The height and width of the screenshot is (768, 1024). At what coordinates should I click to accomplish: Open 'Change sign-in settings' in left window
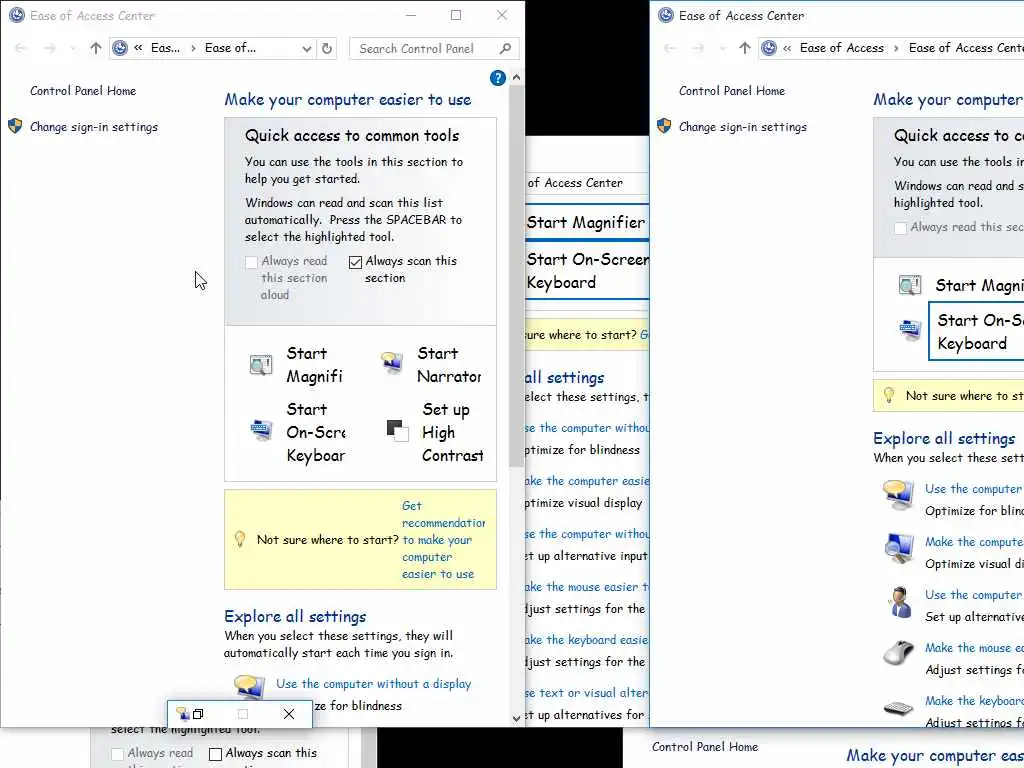pyautogui.click(x=94, y=127)
